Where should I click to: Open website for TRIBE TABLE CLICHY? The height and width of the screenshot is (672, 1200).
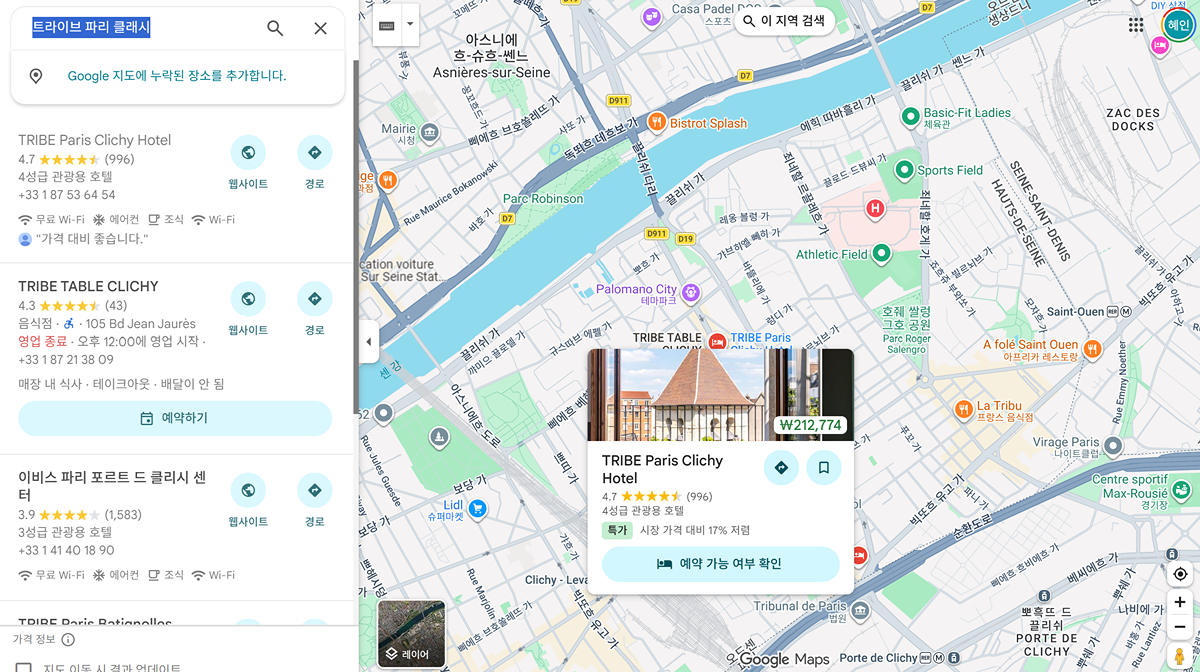(x=248, y=299)
